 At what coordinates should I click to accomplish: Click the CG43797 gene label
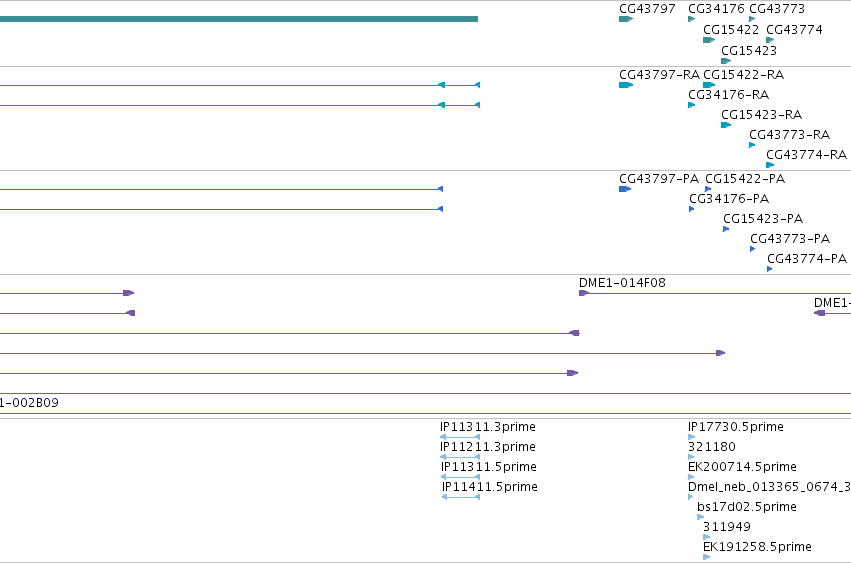[647, 9]
